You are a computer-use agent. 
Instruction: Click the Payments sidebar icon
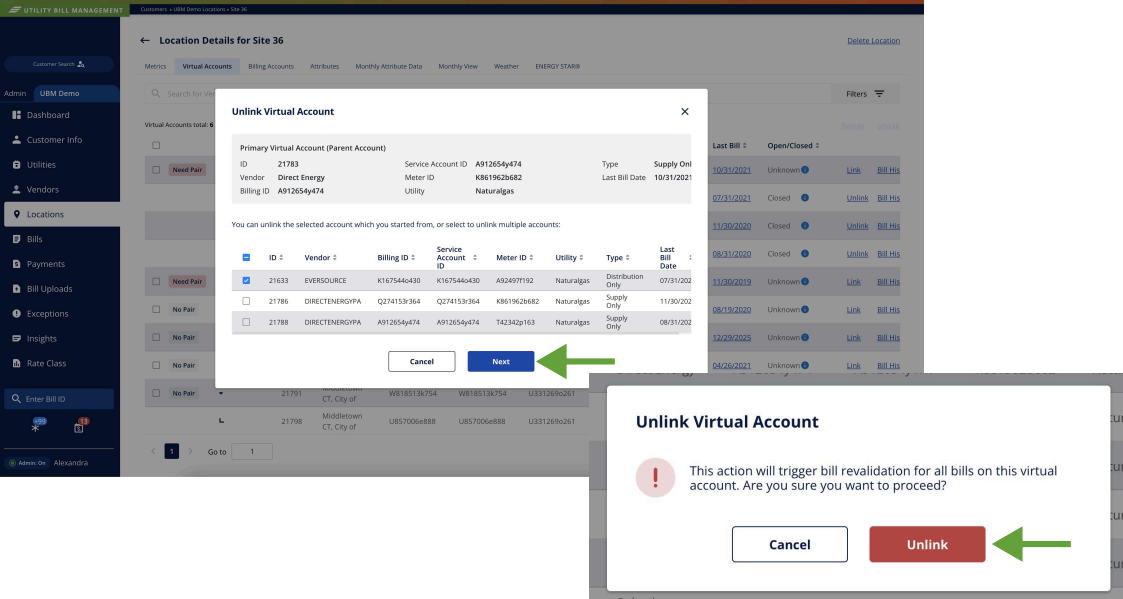[16, 264]
